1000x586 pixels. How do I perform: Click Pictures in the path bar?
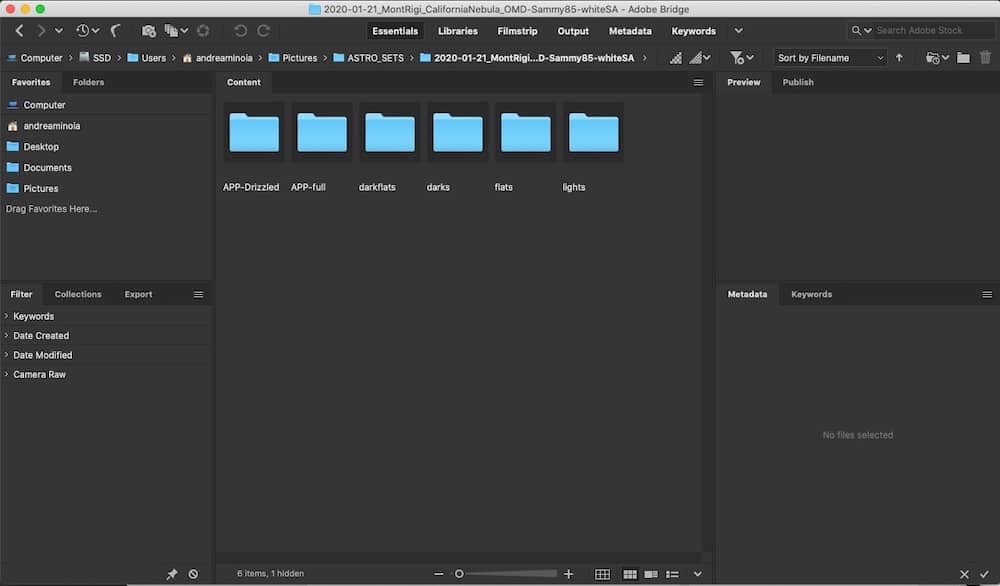[x=293, y=58]
